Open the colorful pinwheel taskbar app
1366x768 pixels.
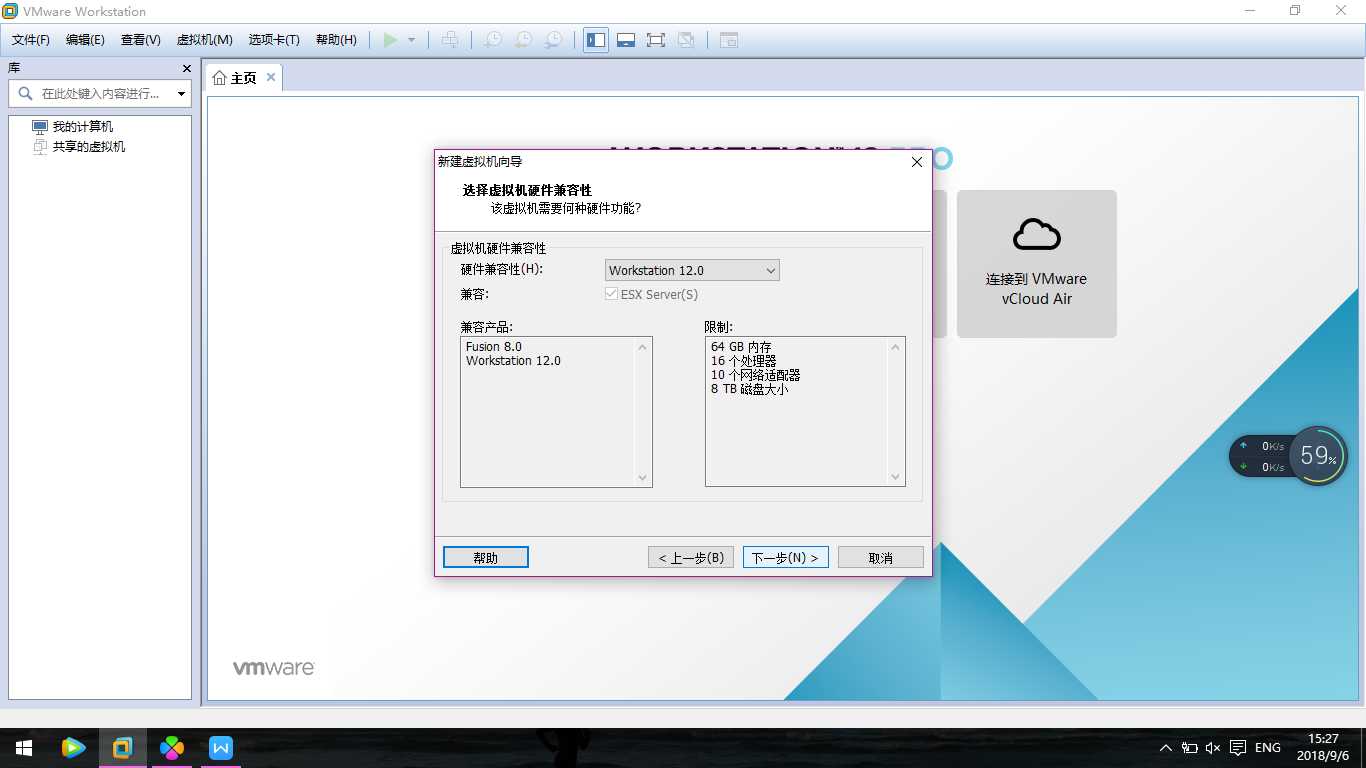tap(172, 748)
